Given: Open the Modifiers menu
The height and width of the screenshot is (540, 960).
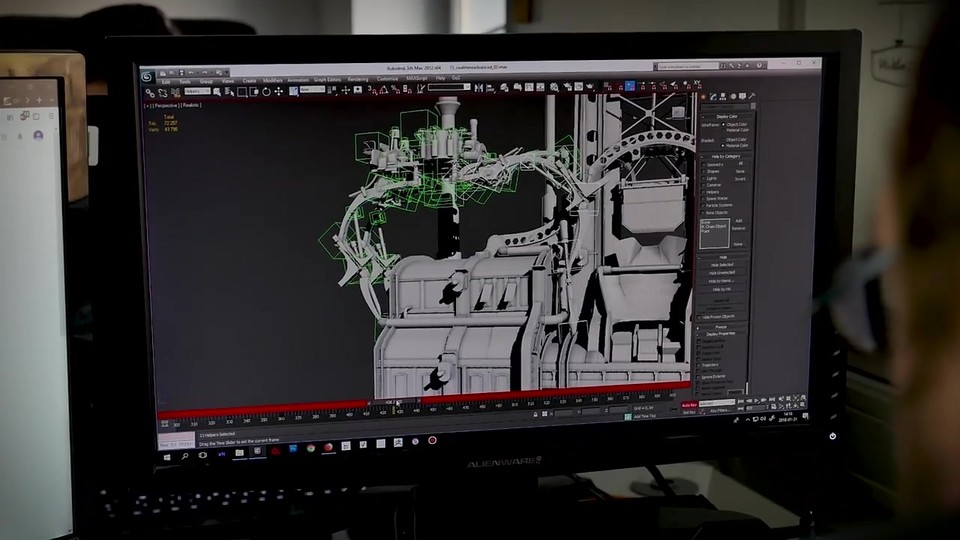Looking at the screenshot, I should click(272, 80).
